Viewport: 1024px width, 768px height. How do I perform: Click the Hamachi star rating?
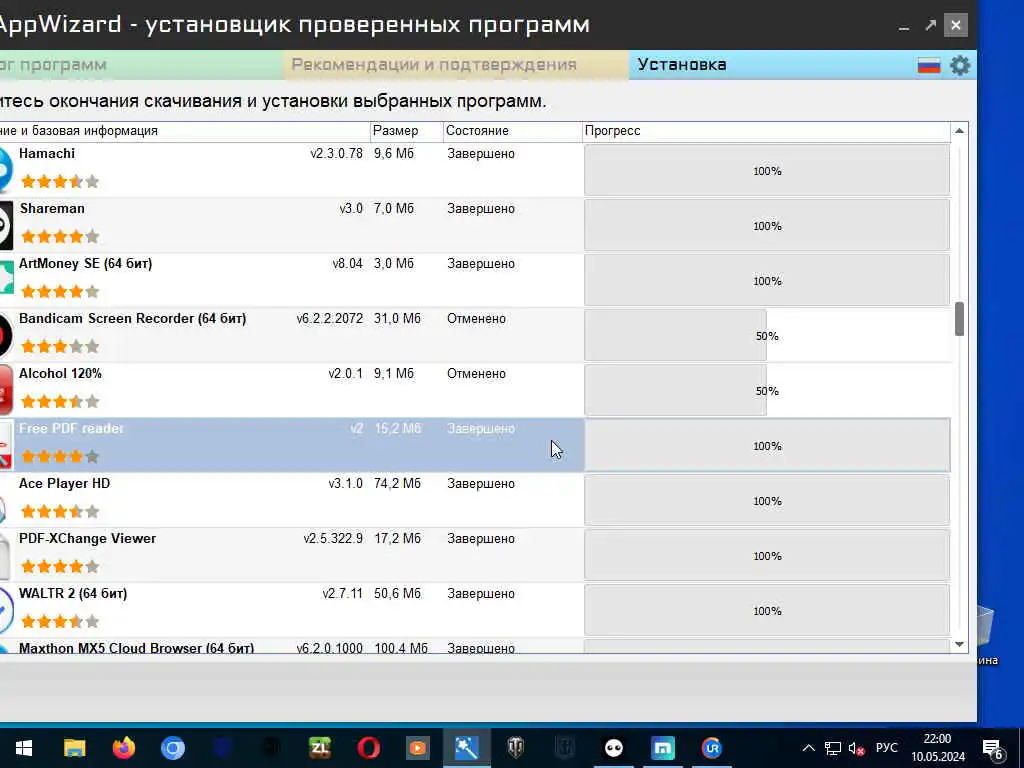coord(59,182)
